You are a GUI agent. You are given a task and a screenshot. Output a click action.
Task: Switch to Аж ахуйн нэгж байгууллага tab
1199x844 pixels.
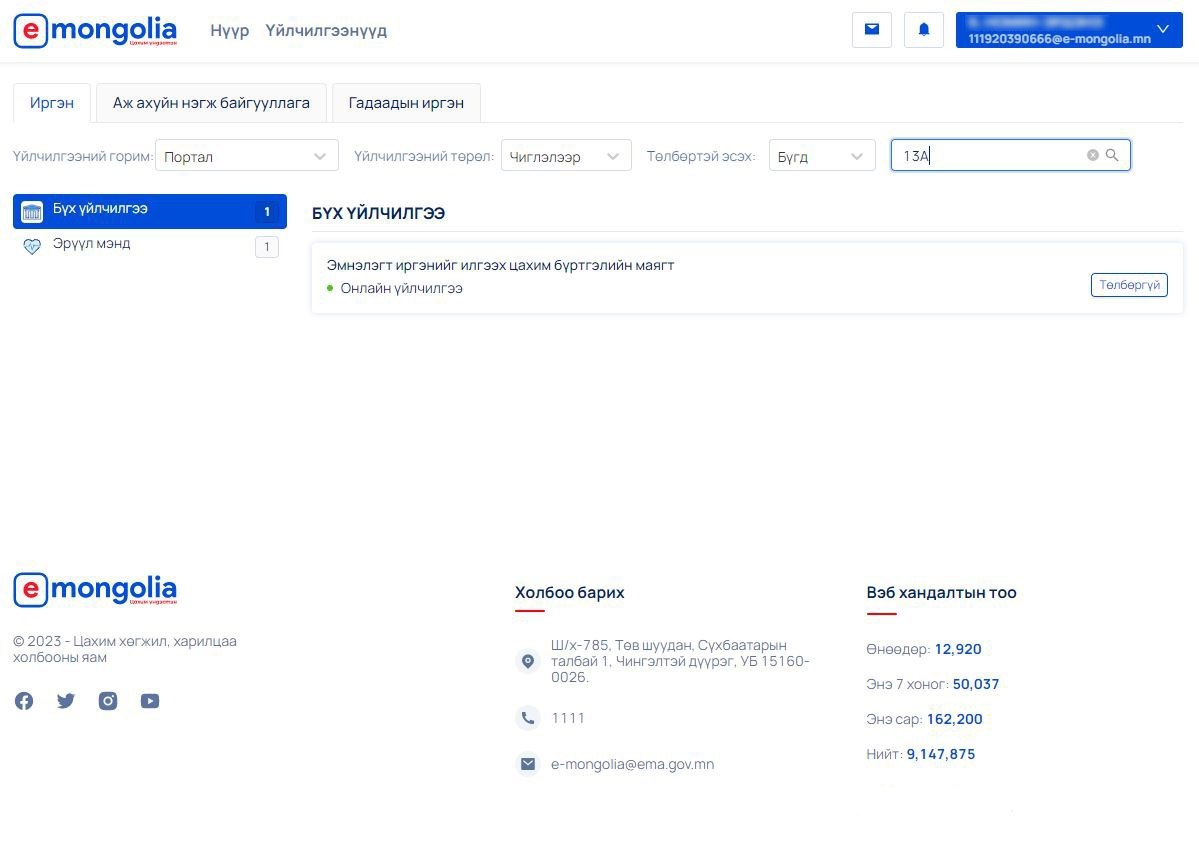(211, 103)
